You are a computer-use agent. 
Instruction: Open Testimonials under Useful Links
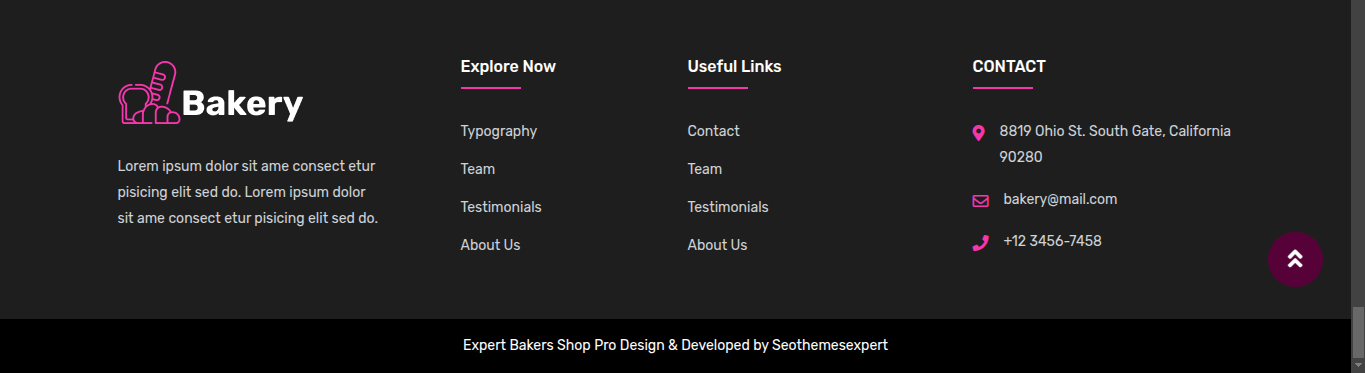point(727,207)
